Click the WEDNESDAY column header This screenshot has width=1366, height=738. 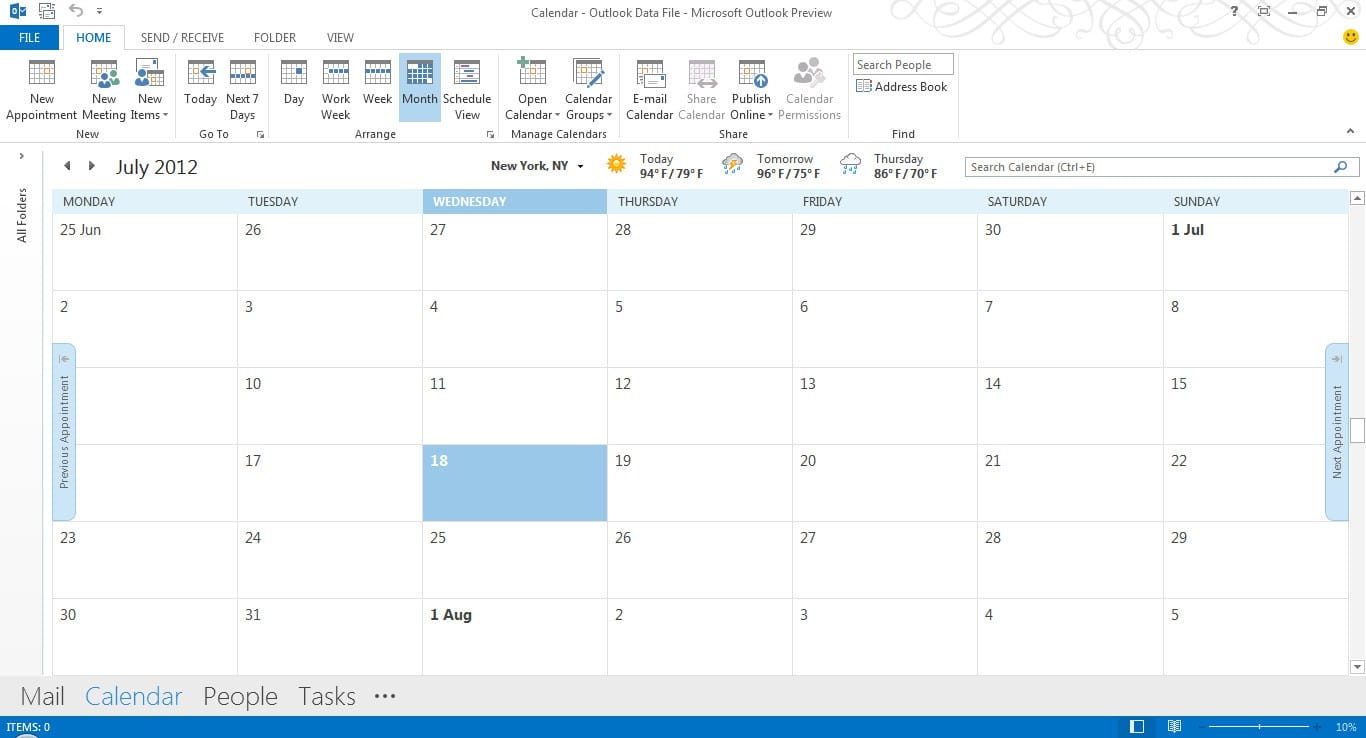(514, 202)
